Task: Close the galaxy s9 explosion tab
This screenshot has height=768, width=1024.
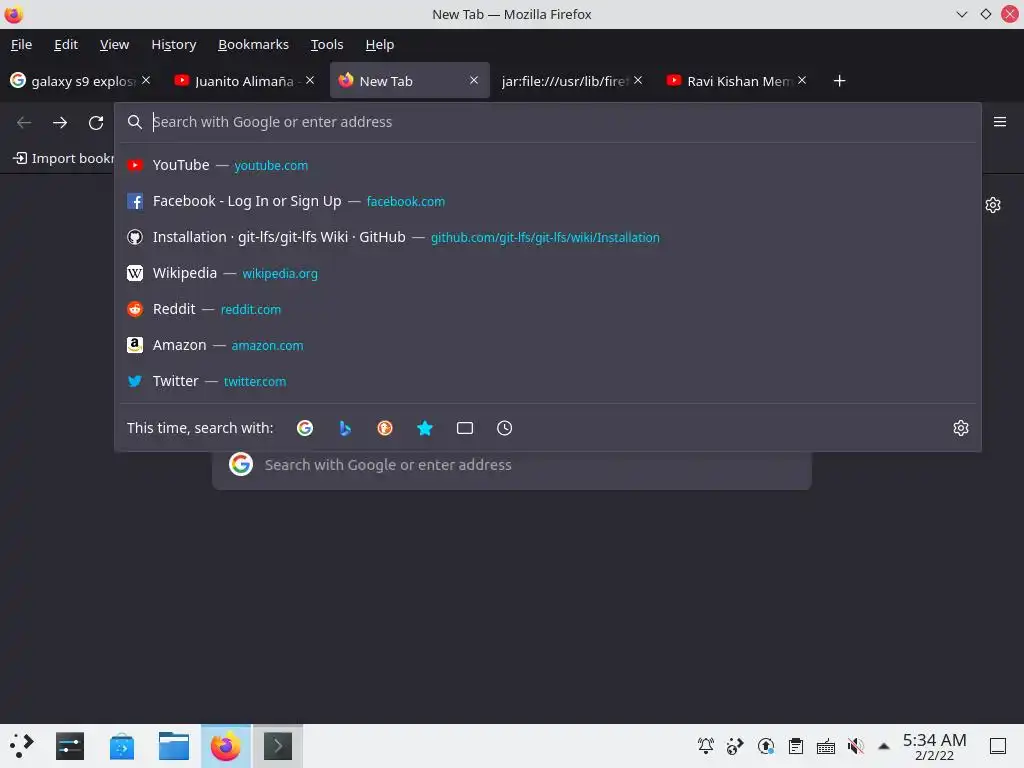Action: tap(146, 80)
